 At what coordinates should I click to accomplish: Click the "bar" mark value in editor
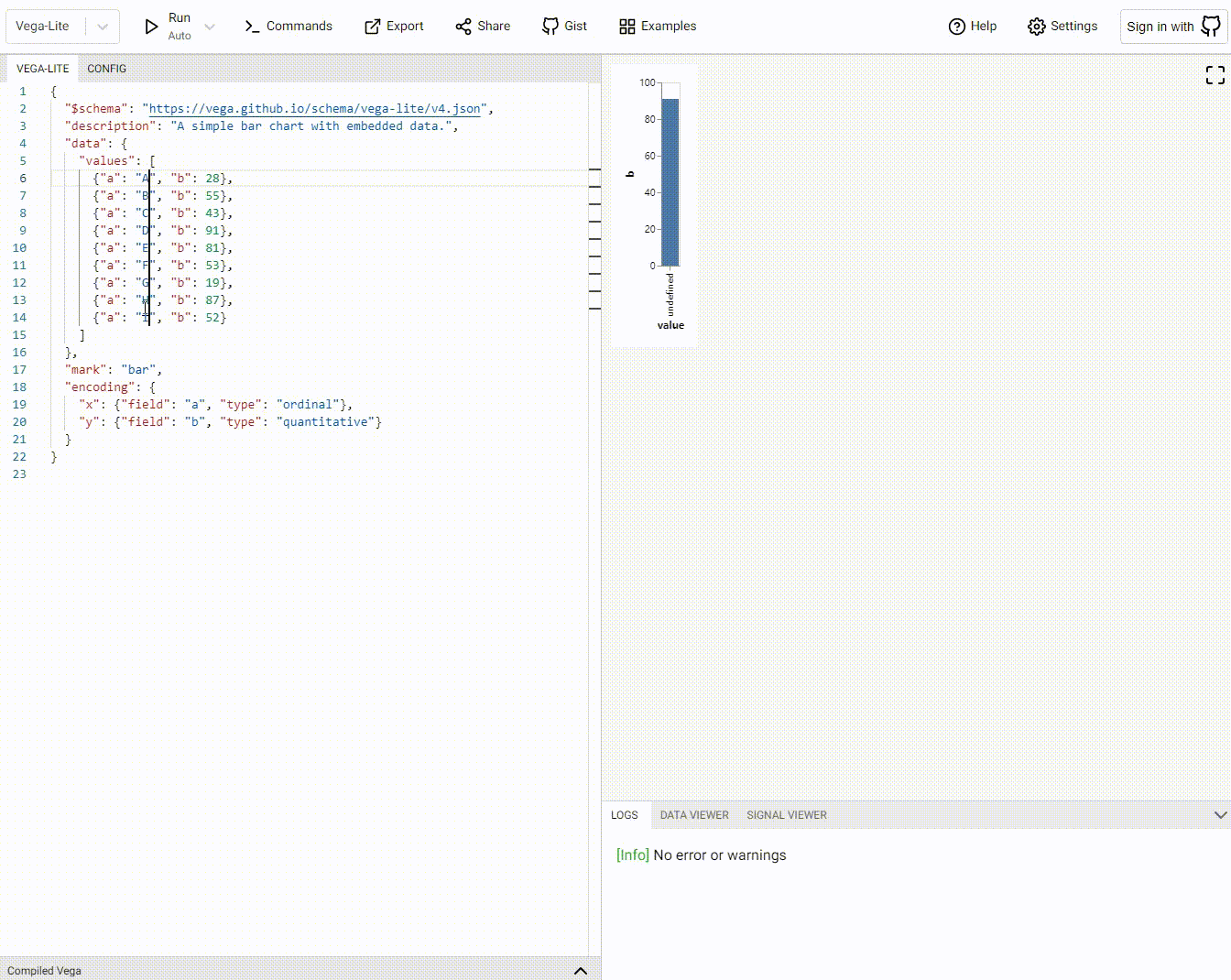pos(138,370)
